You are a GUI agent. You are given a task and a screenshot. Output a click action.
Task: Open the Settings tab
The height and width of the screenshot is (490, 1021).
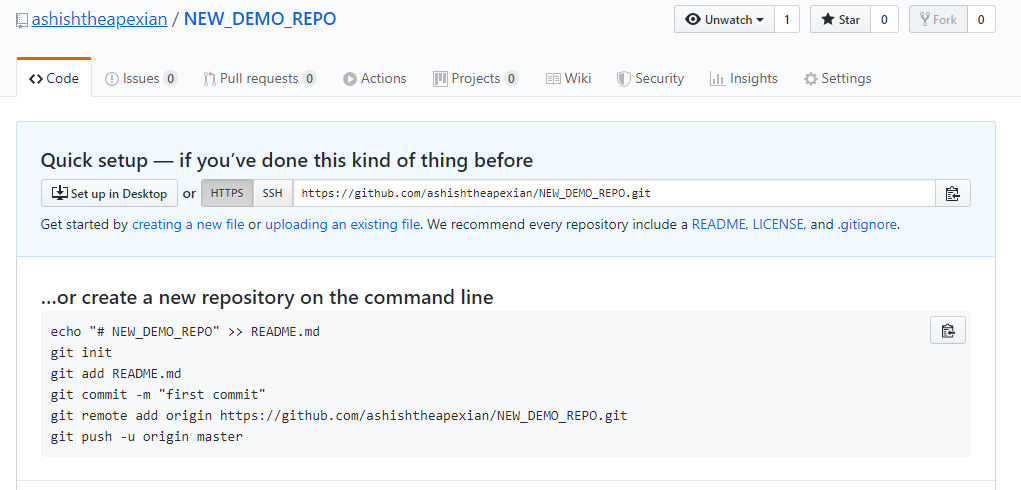pyautogui.click(x=837, y=78)
